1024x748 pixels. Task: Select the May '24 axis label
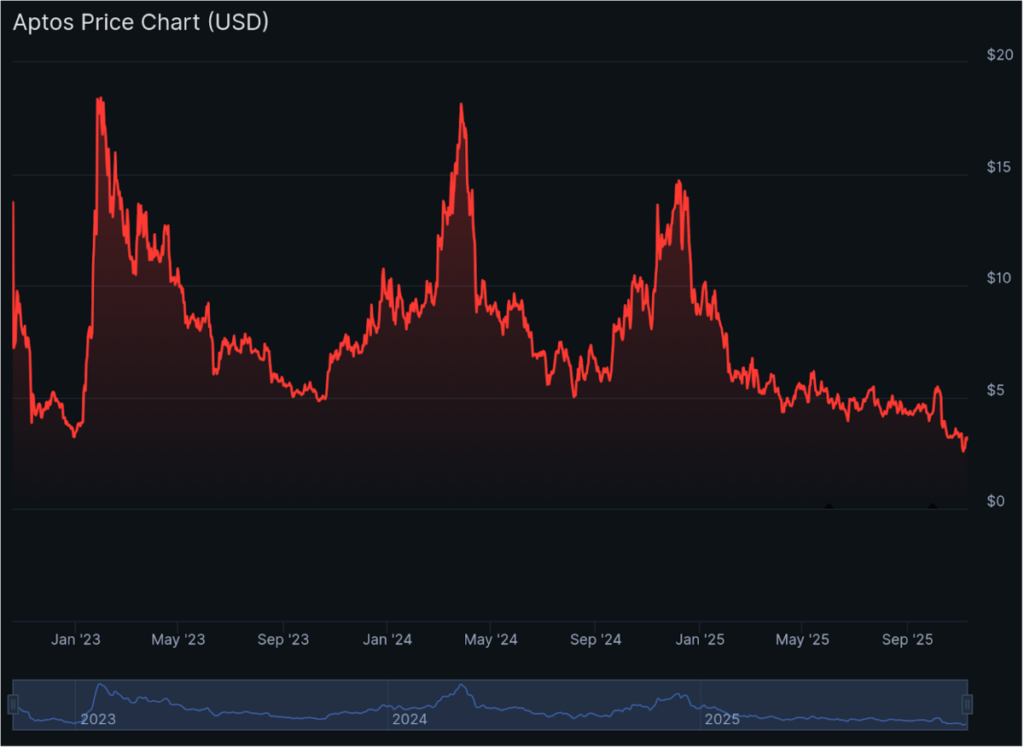[x=491, y=639]
